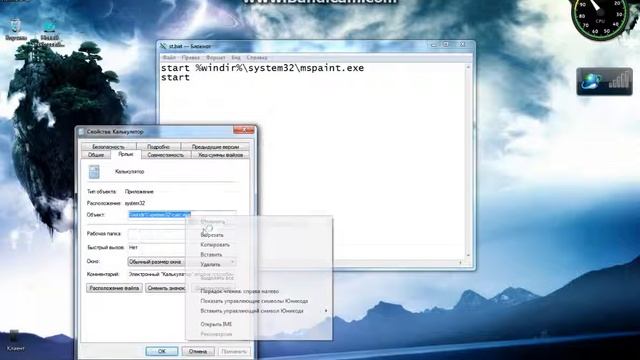640x360 pixels.
Task: Switch to the Хеш-суммы файлов tab
Action: point(220,155)
